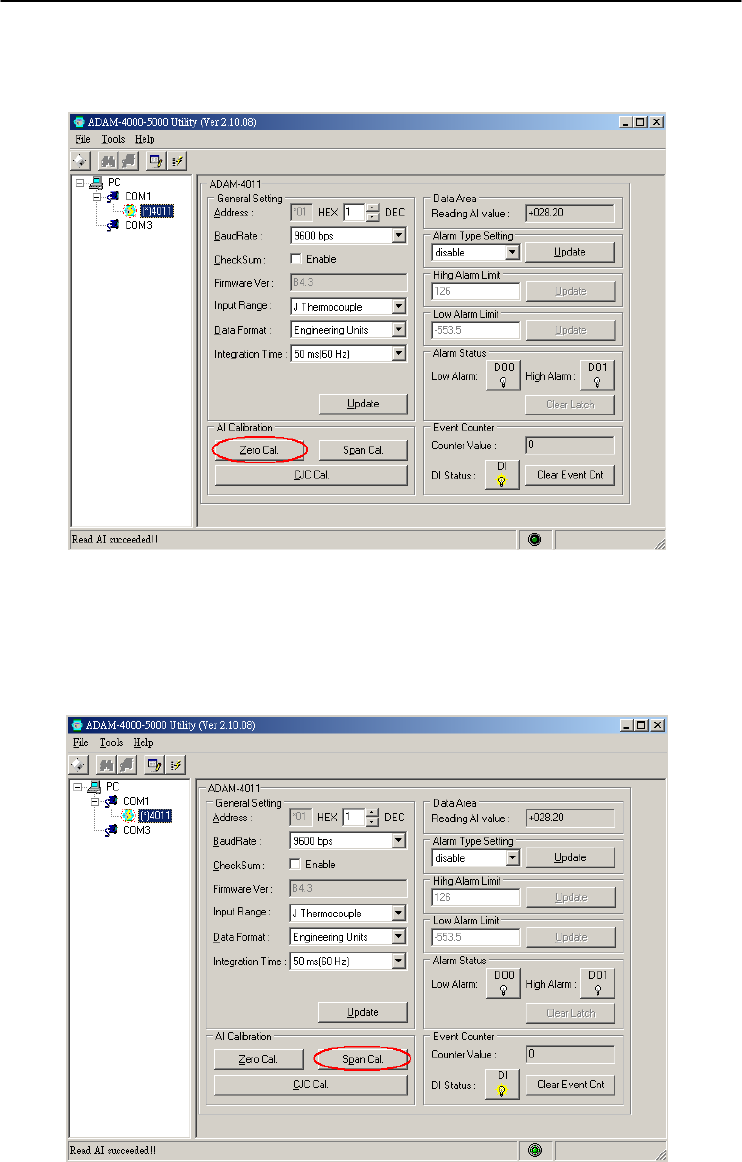Select the COM3 tree item text in bottom window
This screenshot has height=1162, width=742.
[x=137, y=830]
